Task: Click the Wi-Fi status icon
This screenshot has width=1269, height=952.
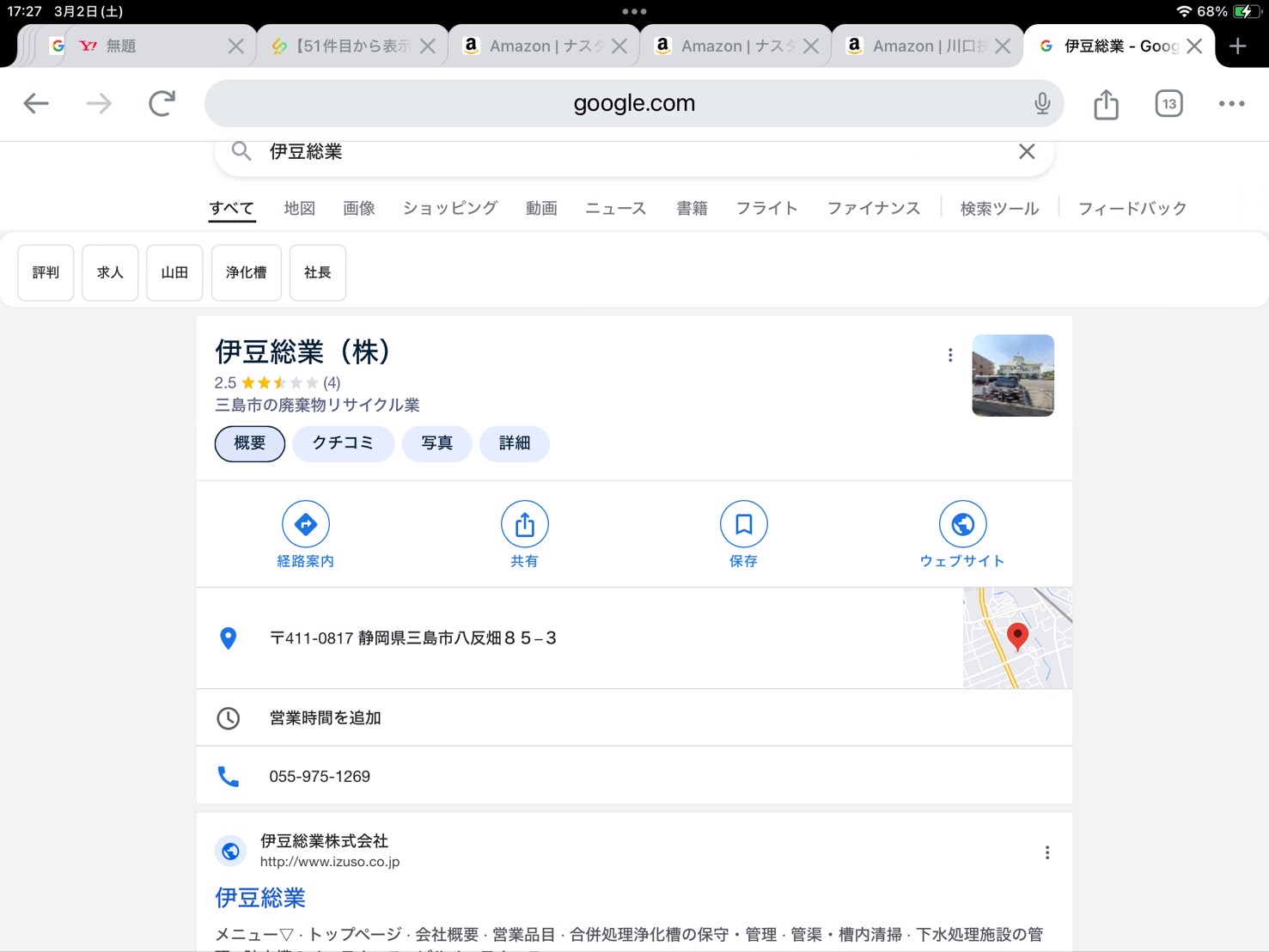Action: coord(1184,11)
